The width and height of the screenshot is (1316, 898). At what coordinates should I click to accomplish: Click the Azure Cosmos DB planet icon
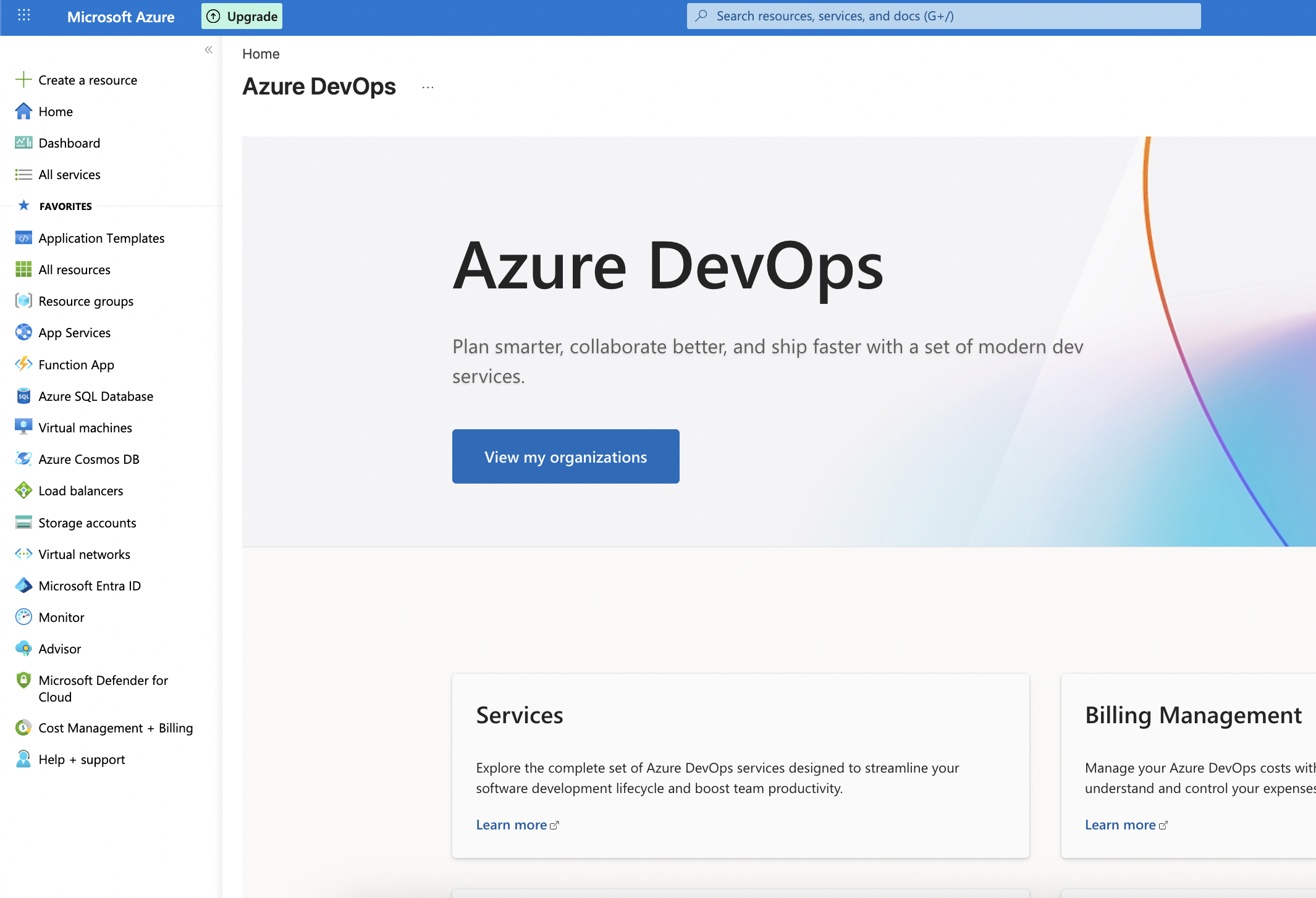23,459
